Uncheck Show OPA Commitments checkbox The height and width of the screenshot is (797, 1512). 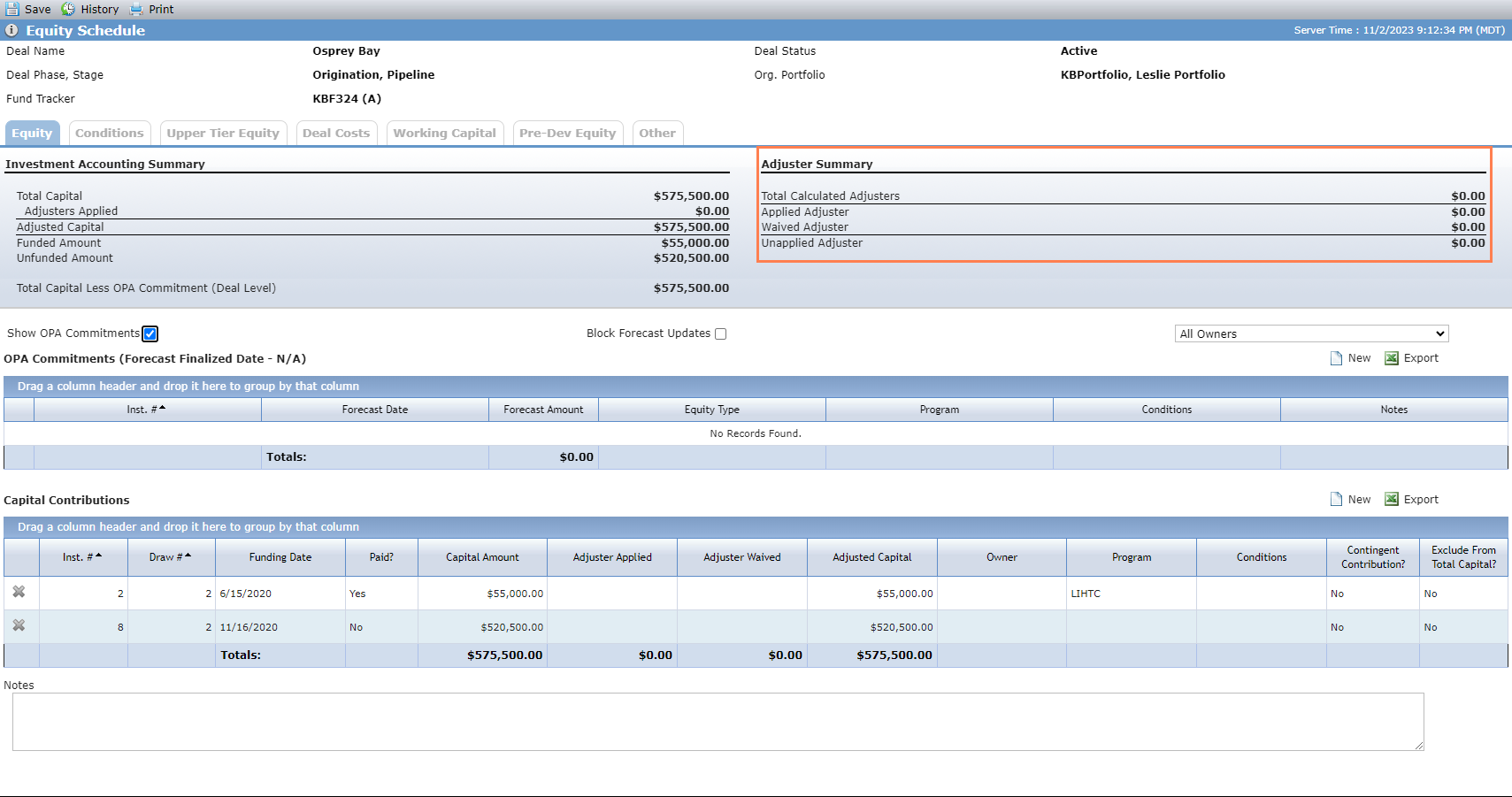150,333
